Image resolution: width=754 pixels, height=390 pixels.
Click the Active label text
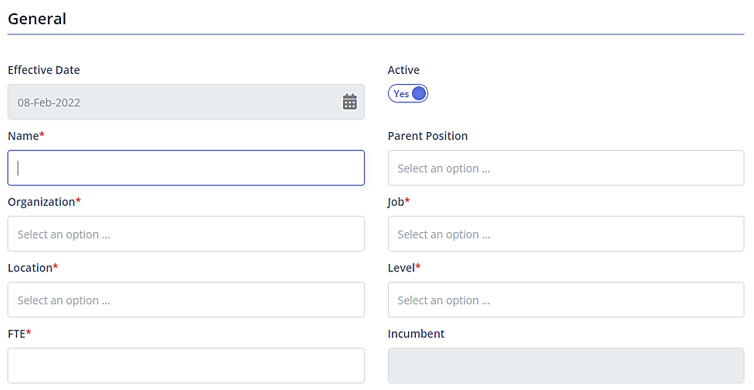(403, 70)
